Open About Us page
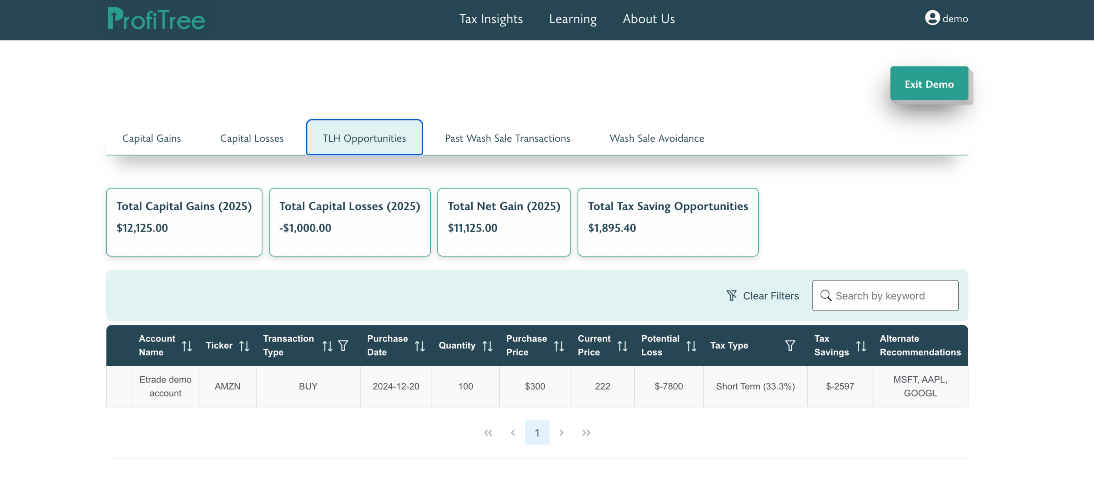This screenshot has width=1094, height=500. (649, 19)
